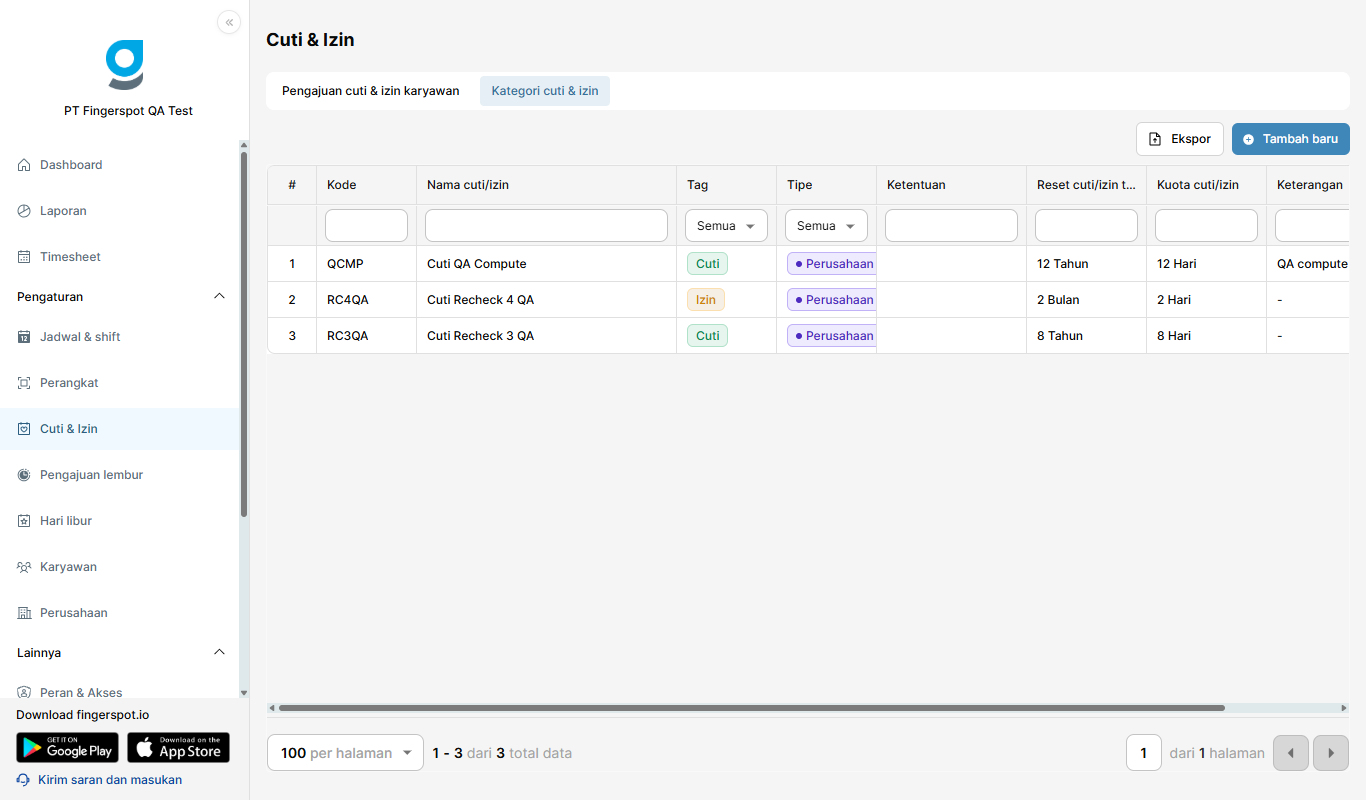Click the headset feedback icon
1366x800 pixels.
click(x=23, y=780)
